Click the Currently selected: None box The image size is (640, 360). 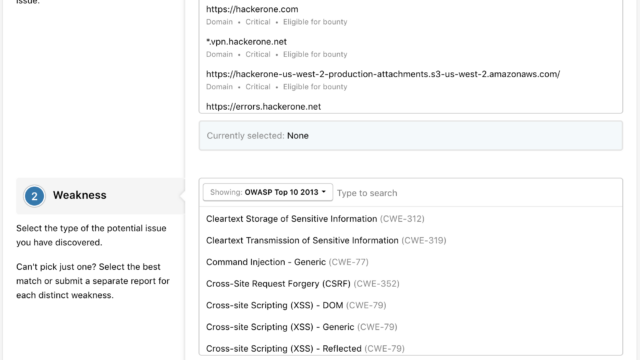coord(411,136)
